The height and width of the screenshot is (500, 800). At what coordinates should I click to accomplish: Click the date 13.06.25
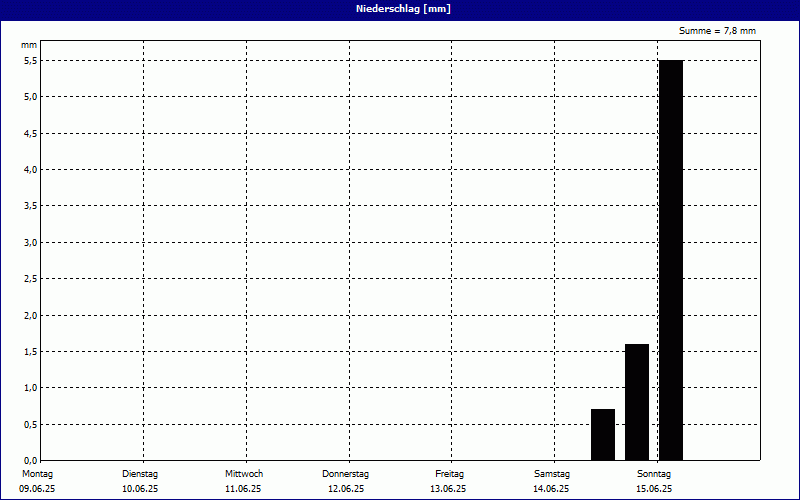pyautogui.click(x=448, y=489)
